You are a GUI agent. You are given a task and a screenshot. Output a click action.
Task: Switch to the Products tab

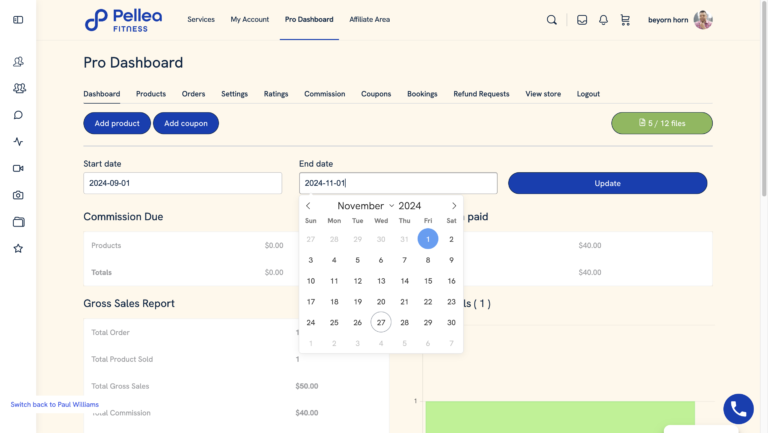pyautogui.click(x=151, y=94)
